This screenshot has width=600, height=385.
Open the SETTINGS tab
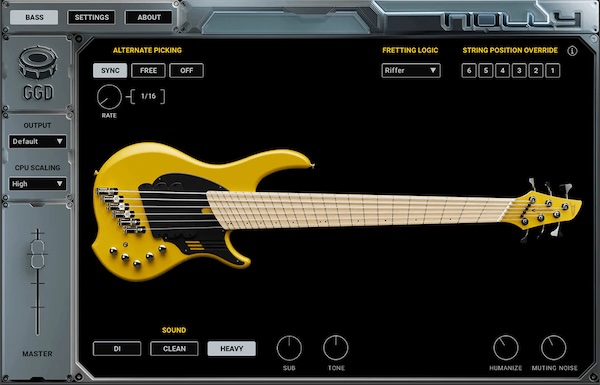[91, 18]
